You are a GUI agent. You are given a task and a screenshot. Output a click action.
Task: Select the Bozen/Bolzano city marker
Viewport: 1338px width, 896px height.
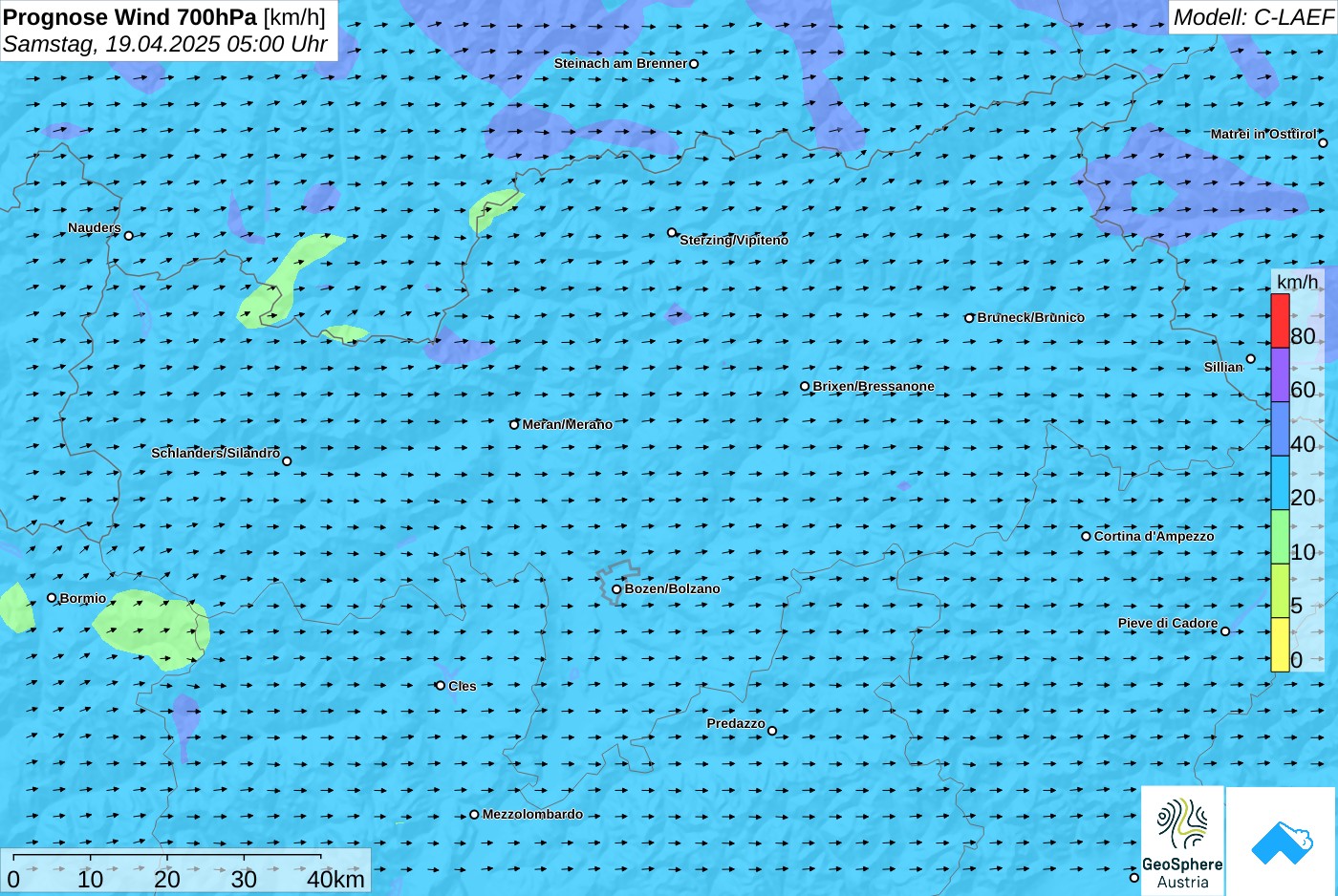tap(616, 589)
